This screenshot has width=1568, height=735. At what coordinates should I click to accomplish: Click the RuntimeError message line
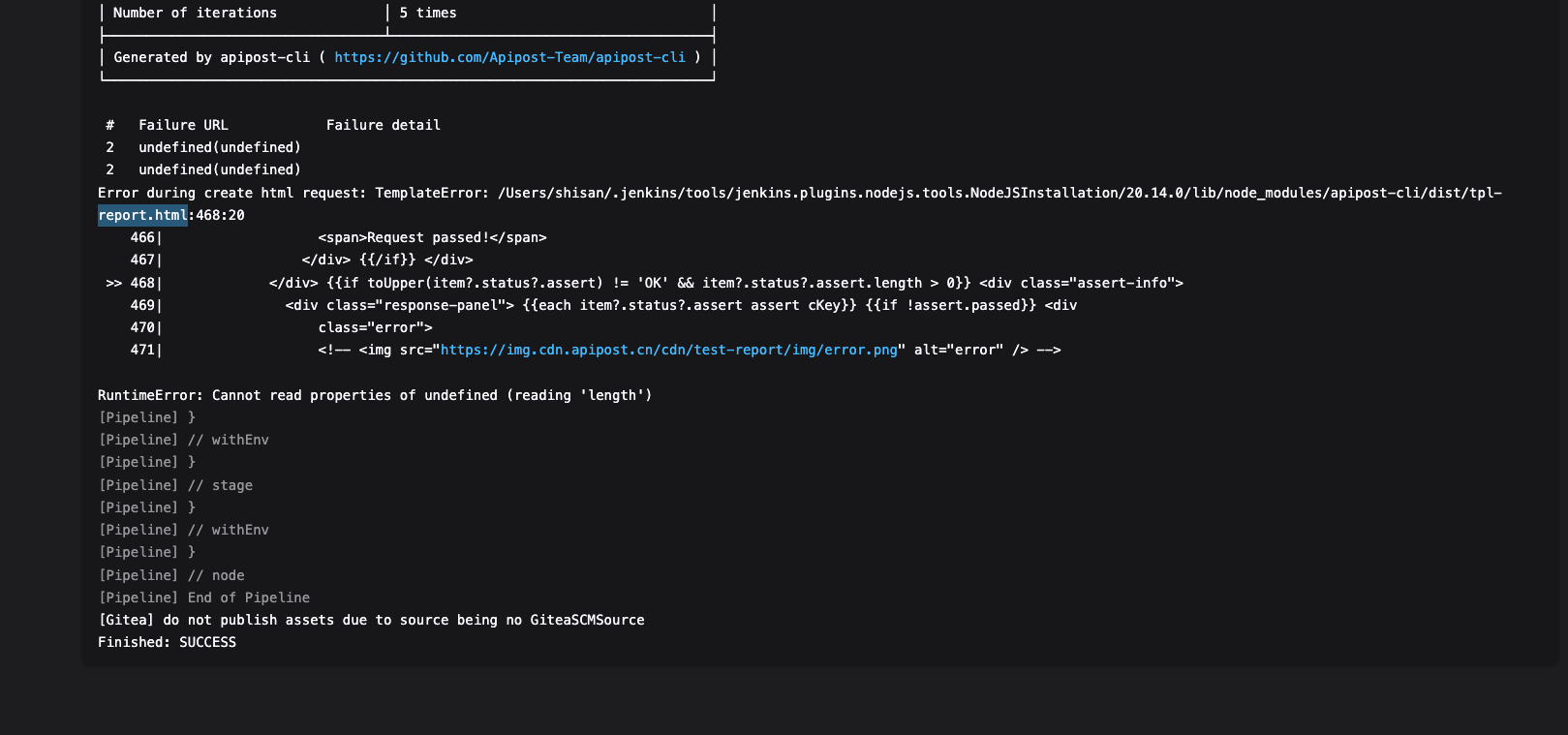point(375,395)
